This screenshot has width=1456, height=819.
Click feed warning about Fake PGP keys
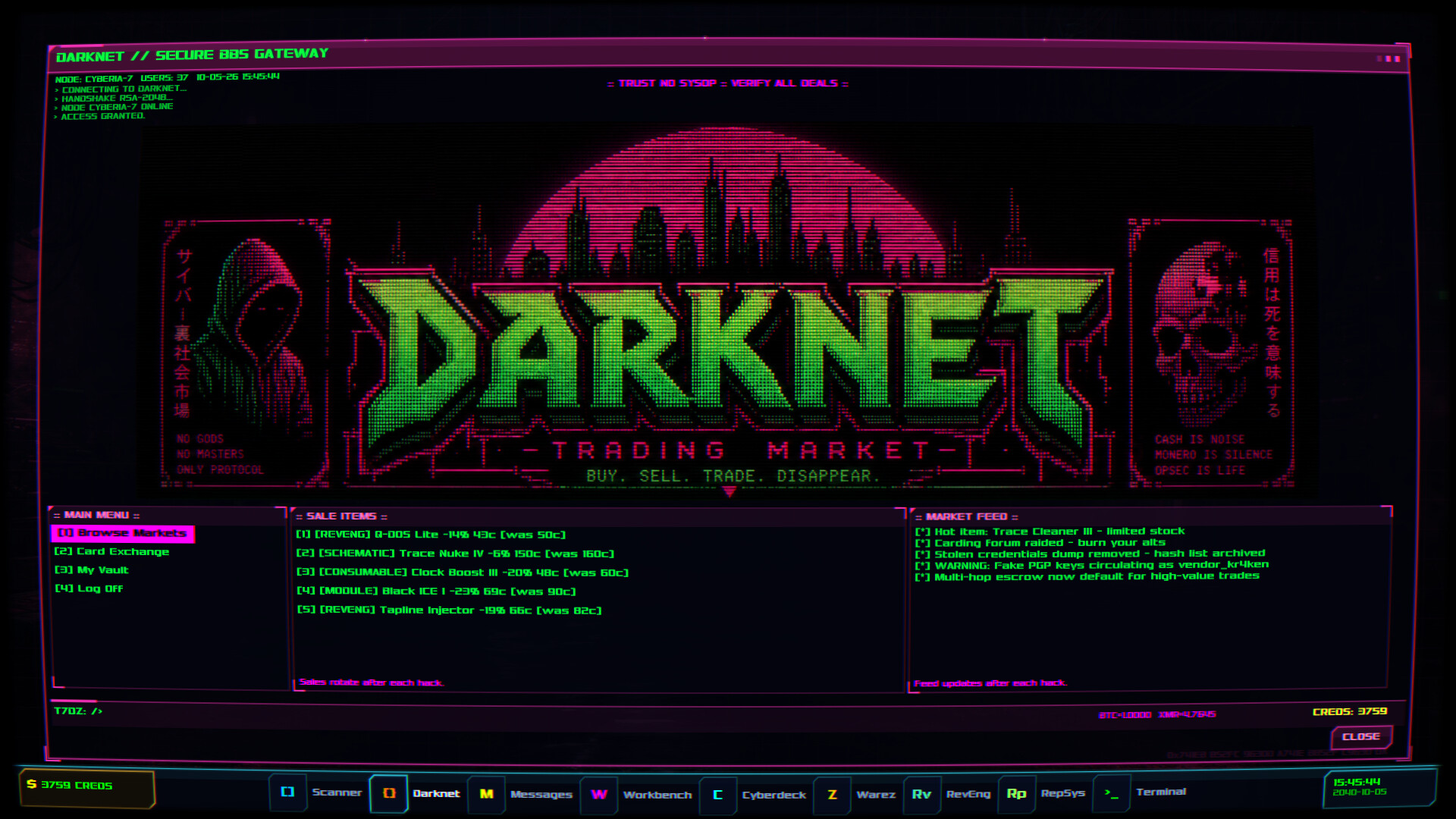1091,565
